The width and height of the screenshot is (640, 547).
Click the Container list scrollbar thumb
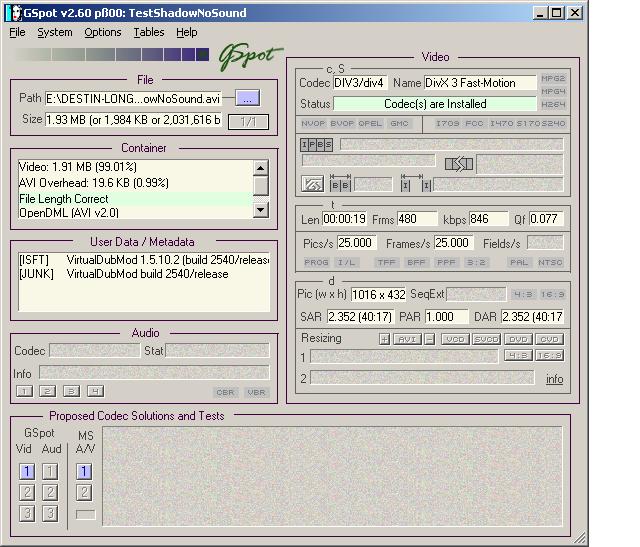pyautogui.click(x=260, y=186)
